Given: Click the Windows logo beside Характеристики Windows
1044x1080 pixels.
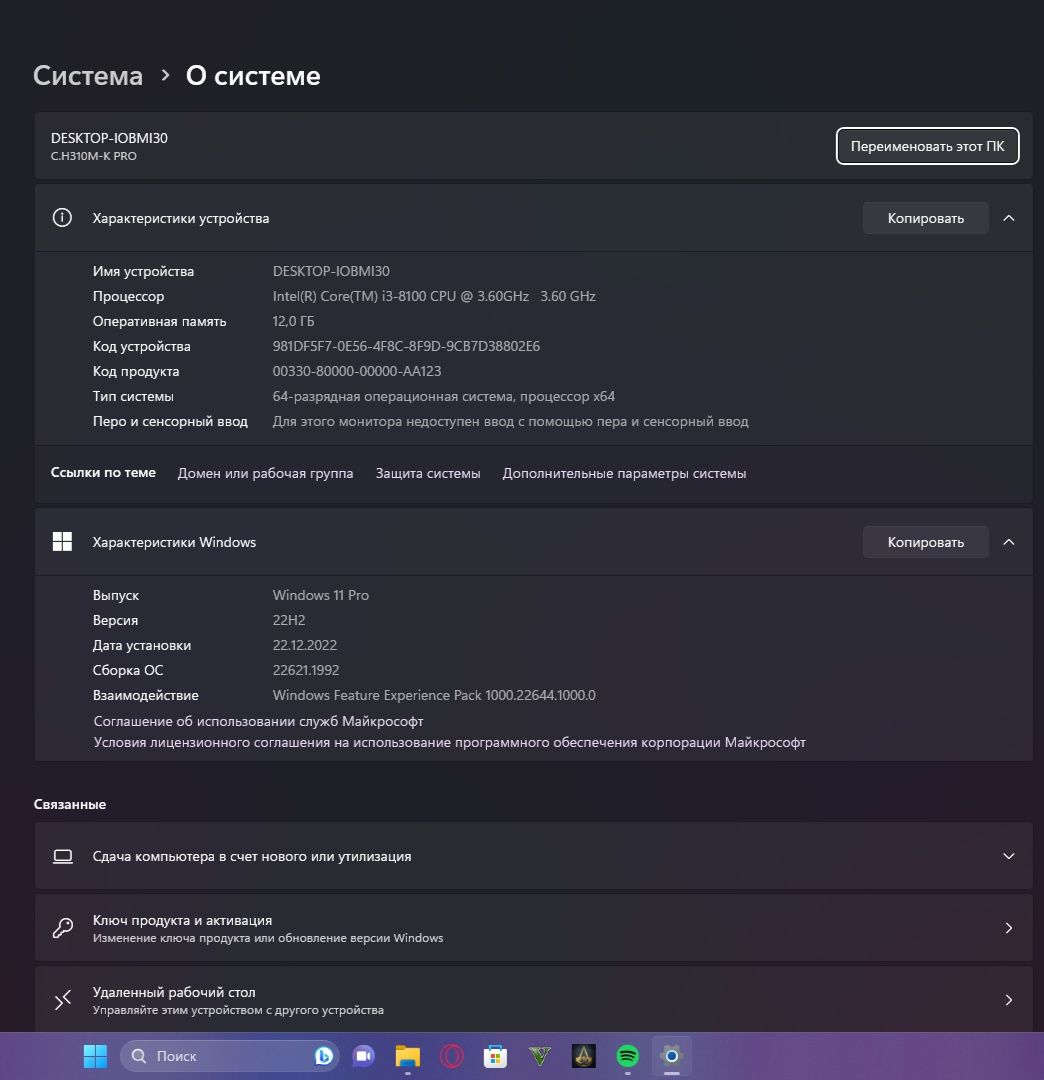Looking at the screenshot, I should [x=62, y=541].
